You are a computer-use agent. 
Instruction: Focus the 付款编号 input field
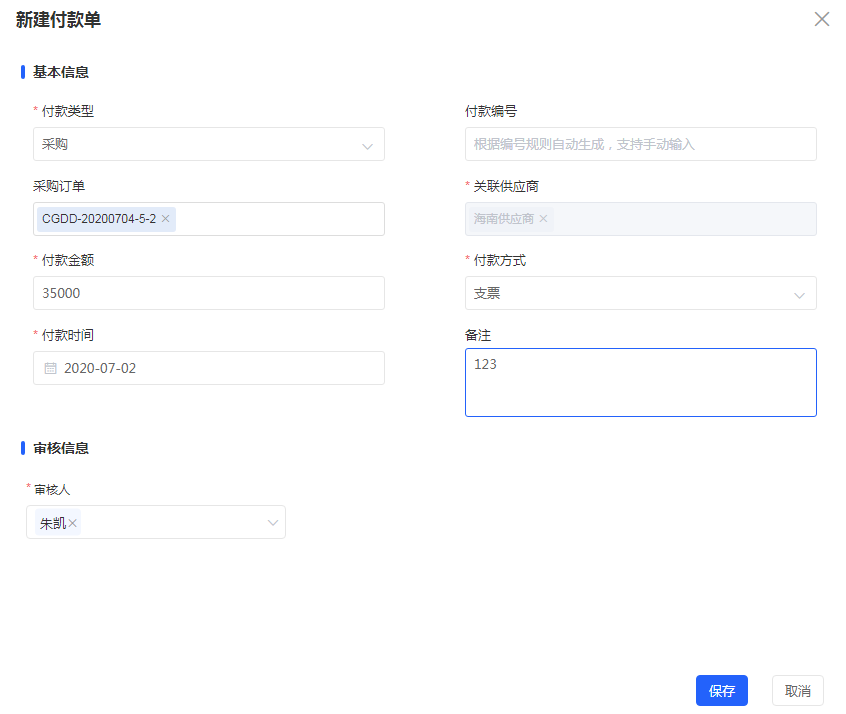(640, 144)
